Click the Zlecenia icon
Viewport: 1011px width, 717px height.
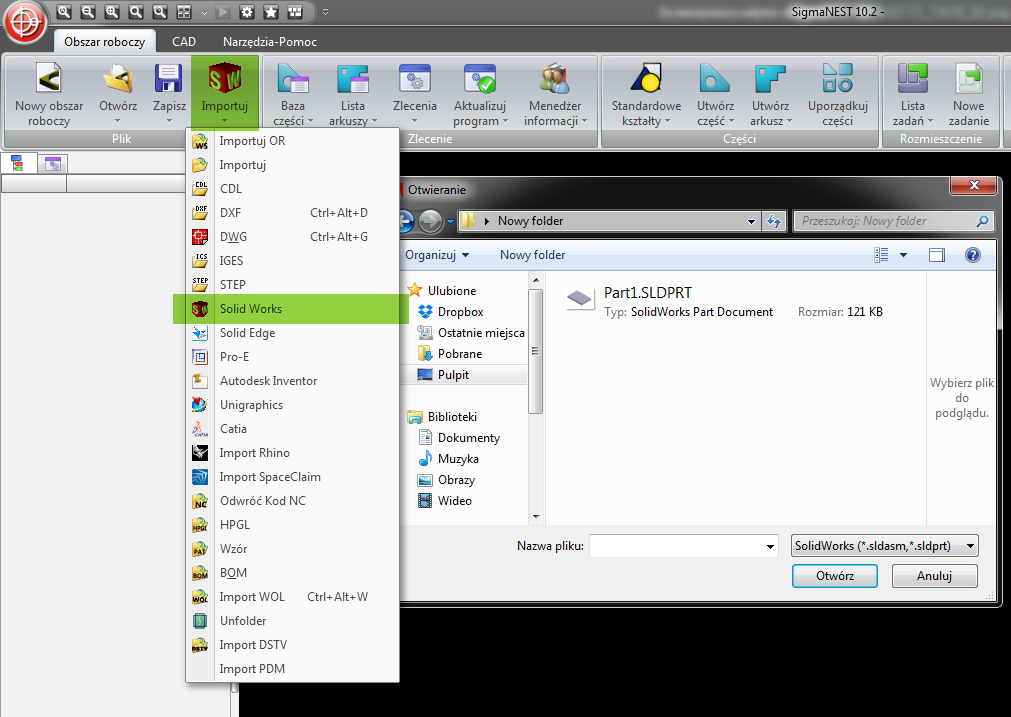coord(415,79)
